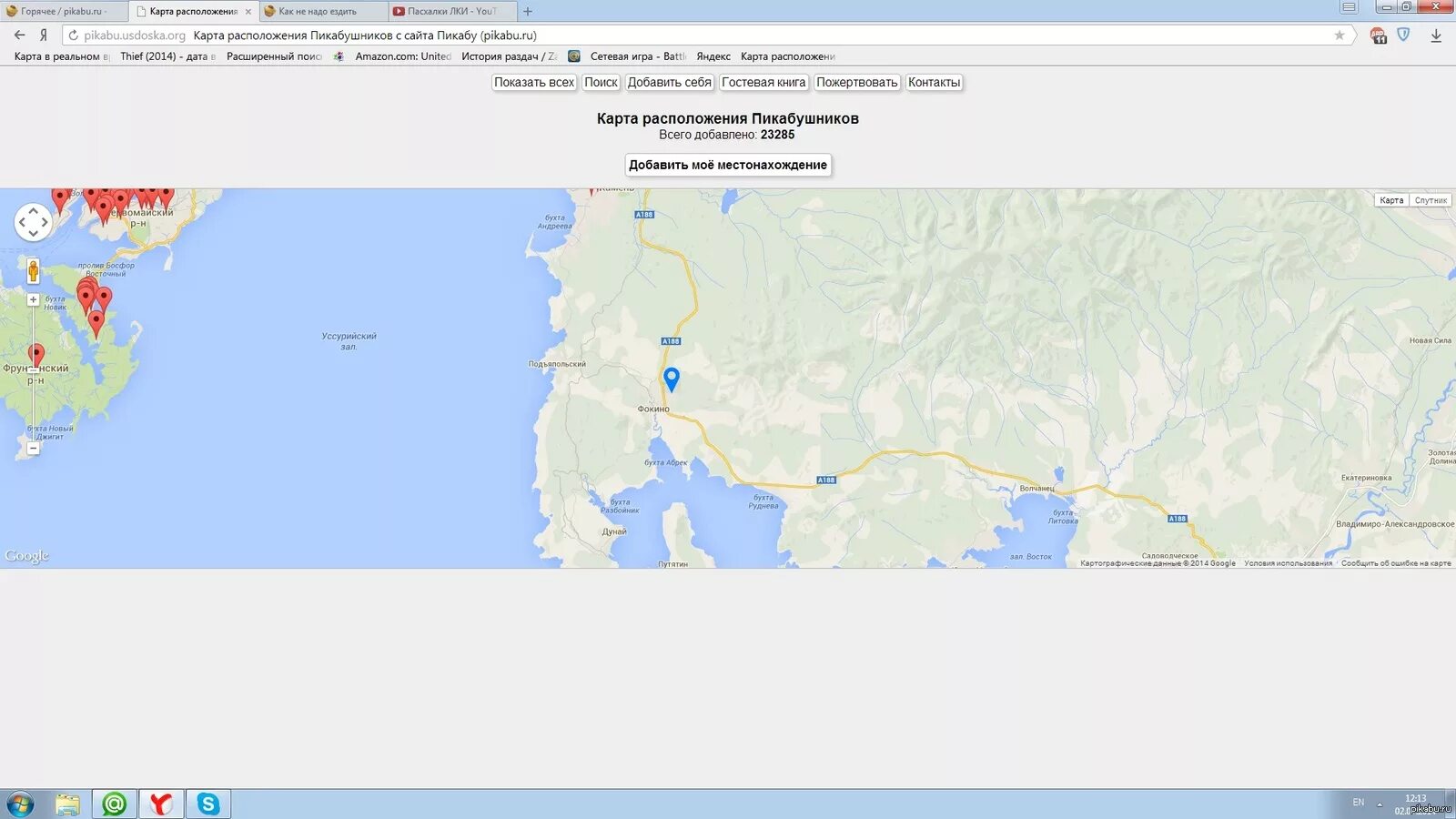Open browser downloads arrow icon
Viewport: 1456px width, 819px height.
pos(1436,35)
